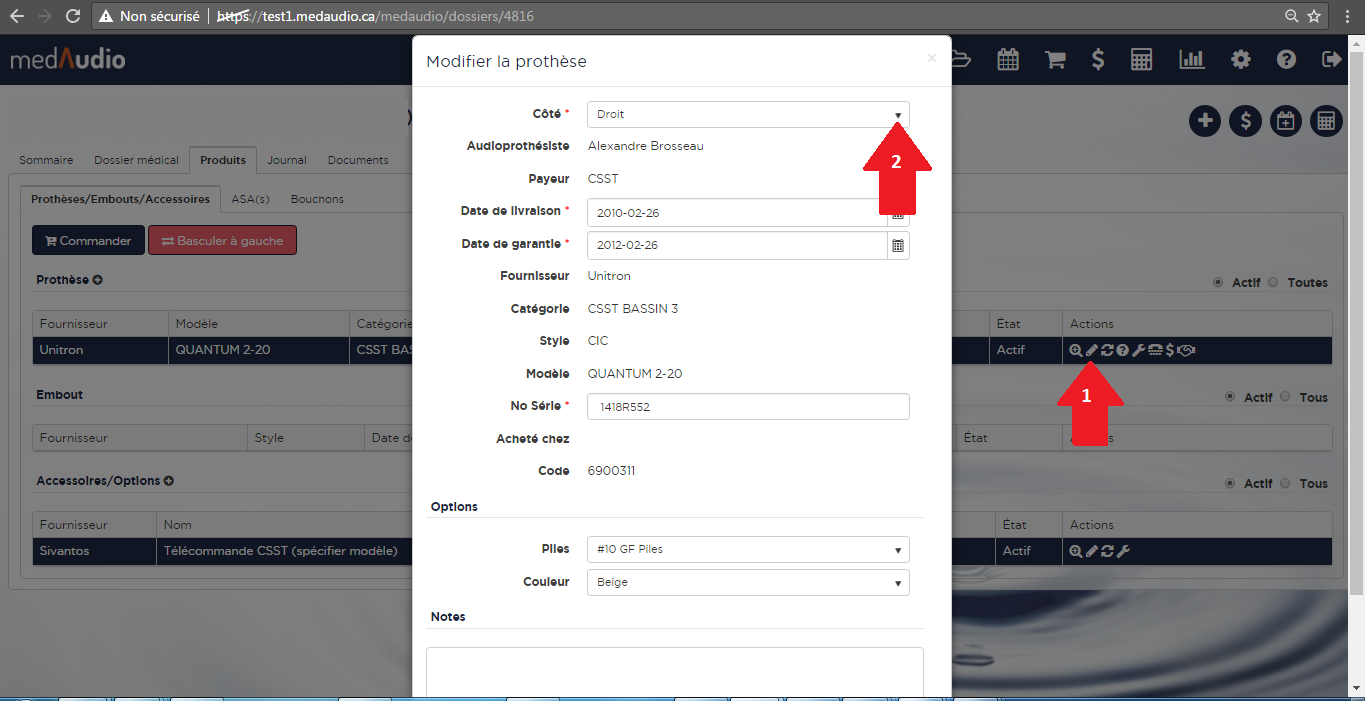This screenshot has height=701, width=1365.
Task: Open the shopping cart icon in top navbar
Action: point(1054,60)
